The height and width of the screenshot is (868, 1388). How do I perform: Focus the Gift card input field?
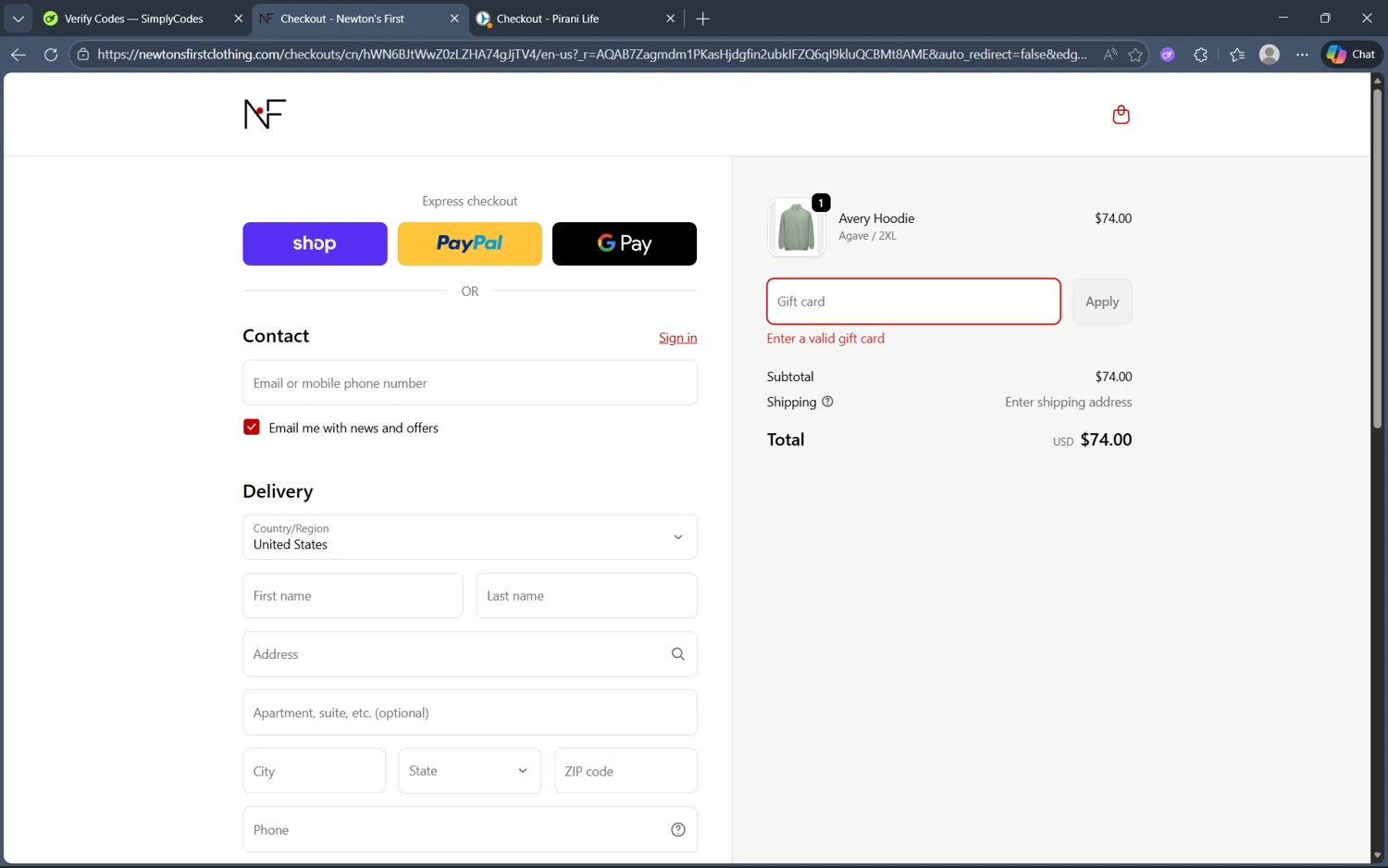(x=913, y=302)
